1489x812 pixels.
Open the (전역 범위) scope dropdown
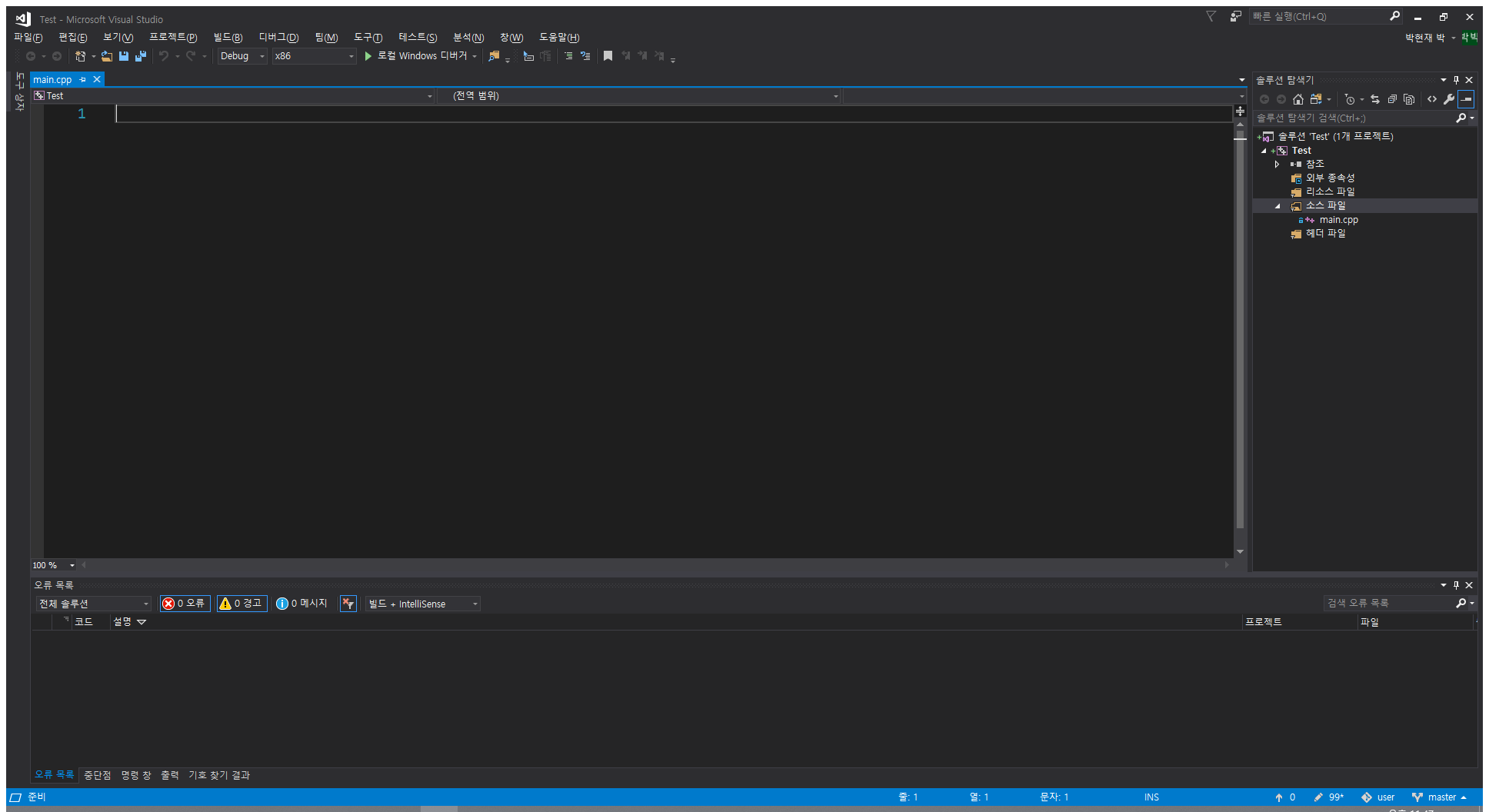(x=639, y=96)
